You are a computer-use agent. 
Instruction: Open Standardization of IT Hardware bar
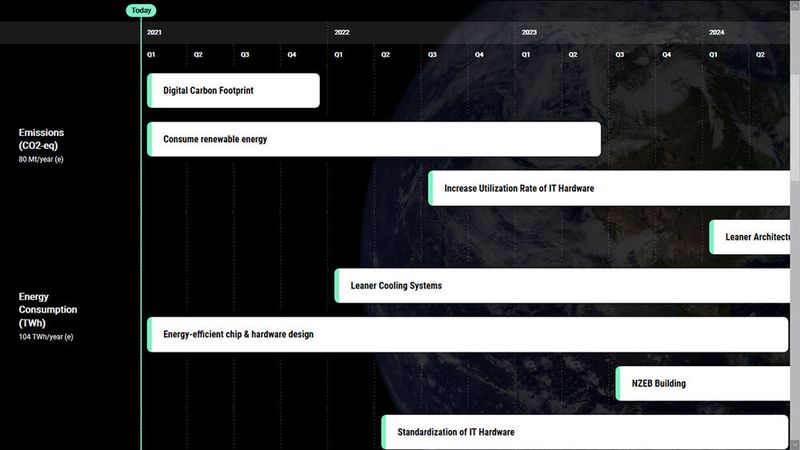pyautogui.click(x=585, y=432)
